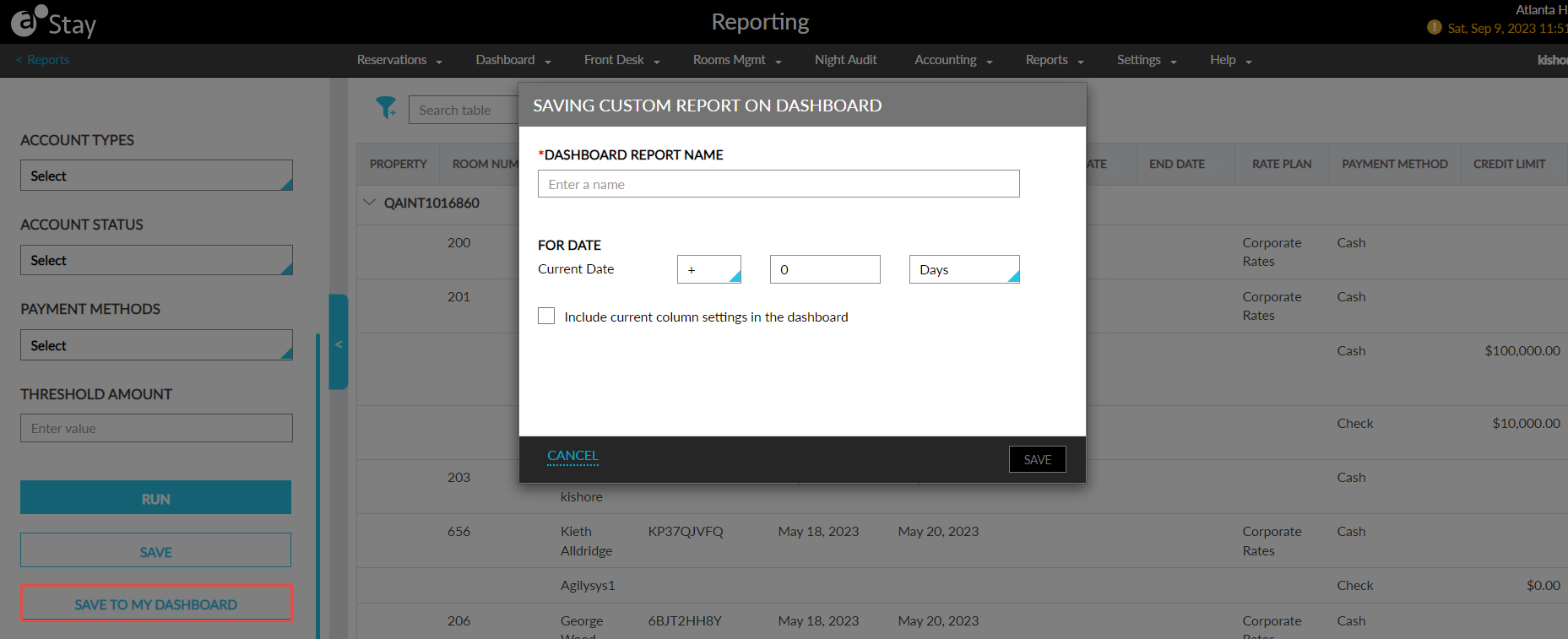The height and width of the screenshot is (639, 1568).
Task: Click CANCEL in the dialog
Action: pos(572,456)
